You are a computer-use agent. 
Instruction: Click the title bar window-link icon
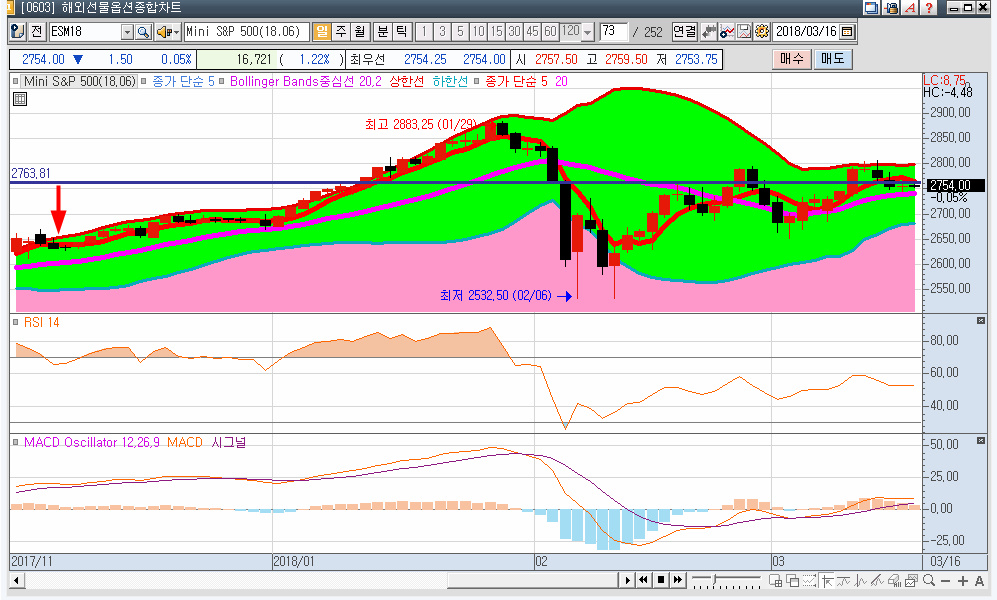click(872, 8)
